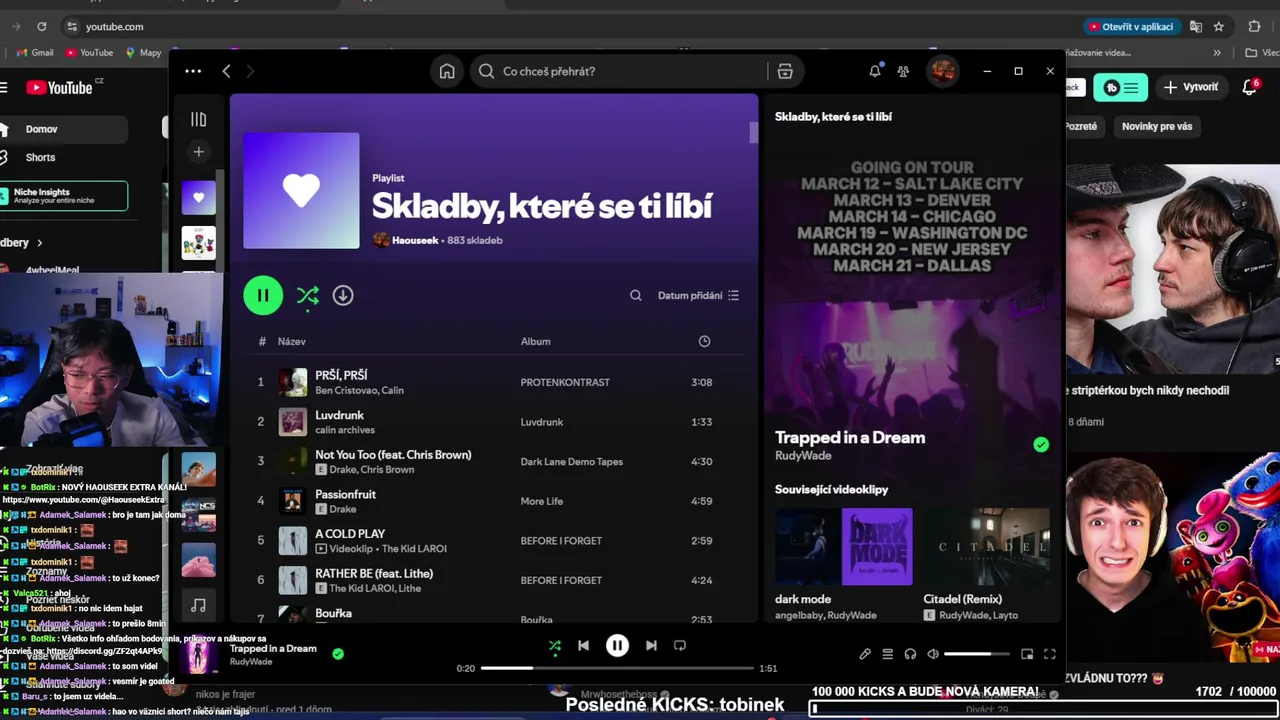Reload the page in Chrome
Screen dimensions: 1280x720
pyautogui.click(x=41, y=27)
